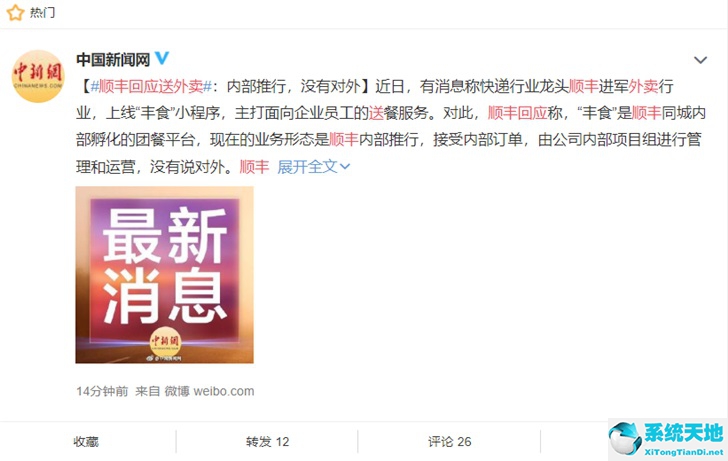Open the post options chevron at top right
Image resolution: width=728 pixels, height=461 pixels.
(700, 60)
